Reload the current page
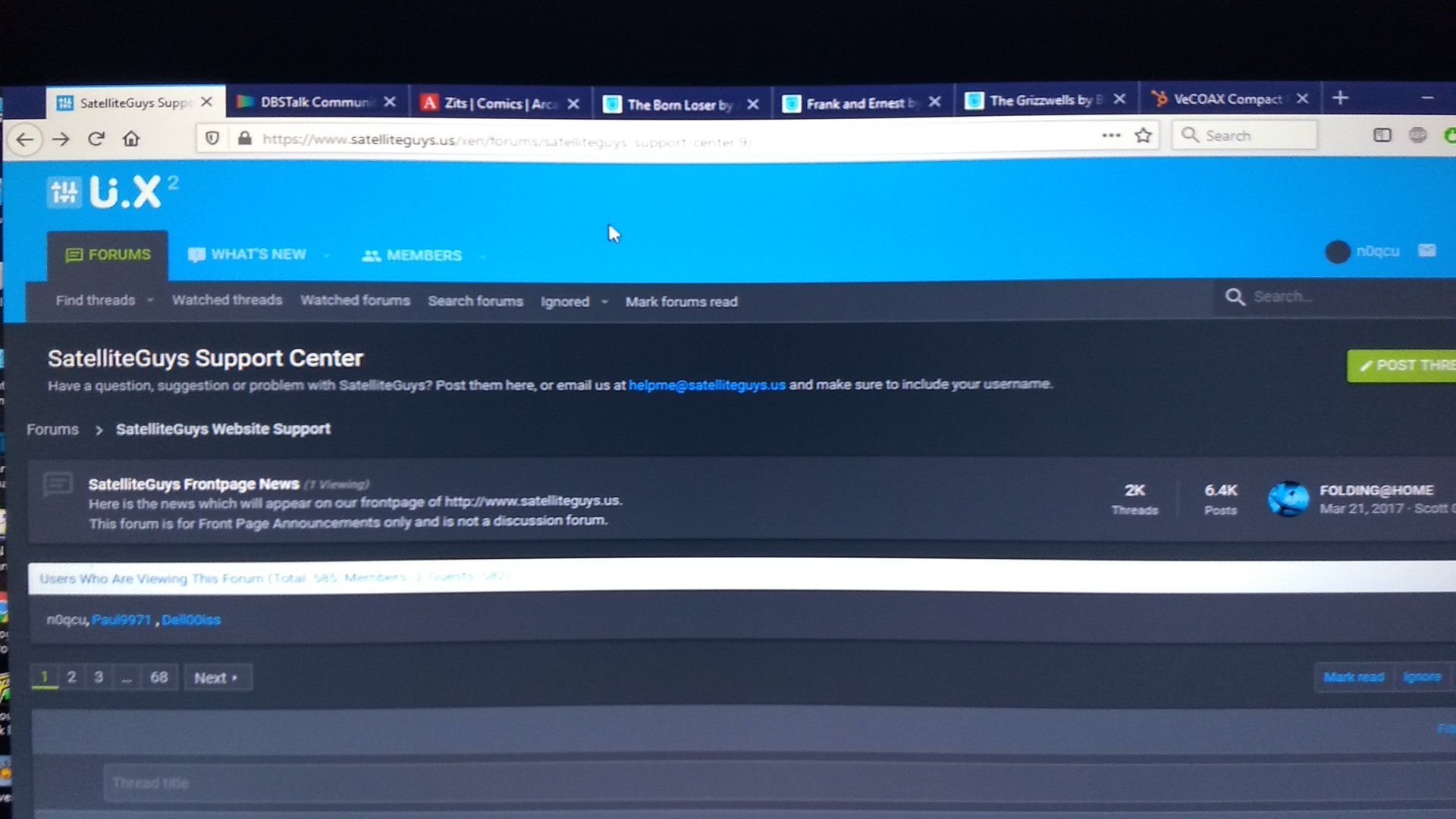1456x819 pixels. (x=96, y=139)
